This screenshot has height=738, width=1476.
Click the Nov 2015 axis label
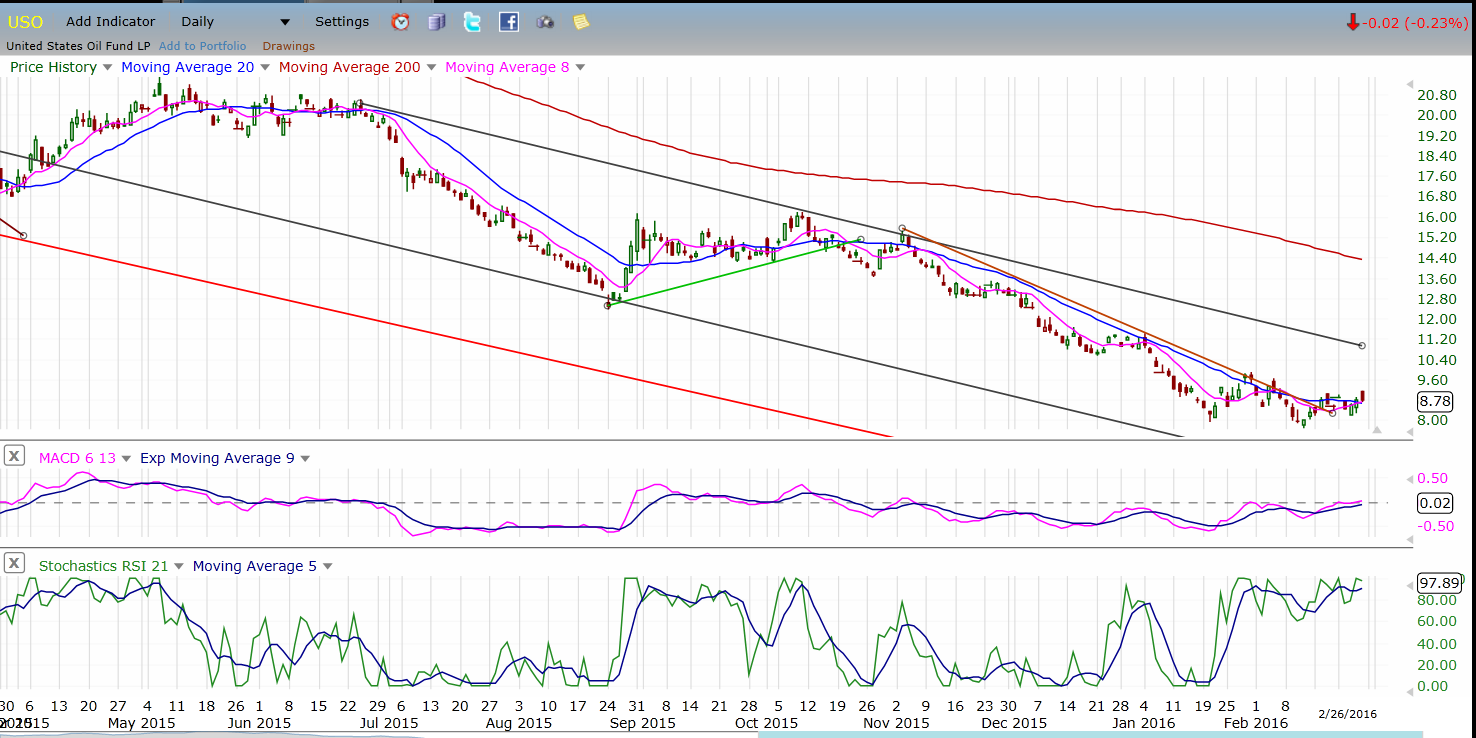[x=897, y=722]
